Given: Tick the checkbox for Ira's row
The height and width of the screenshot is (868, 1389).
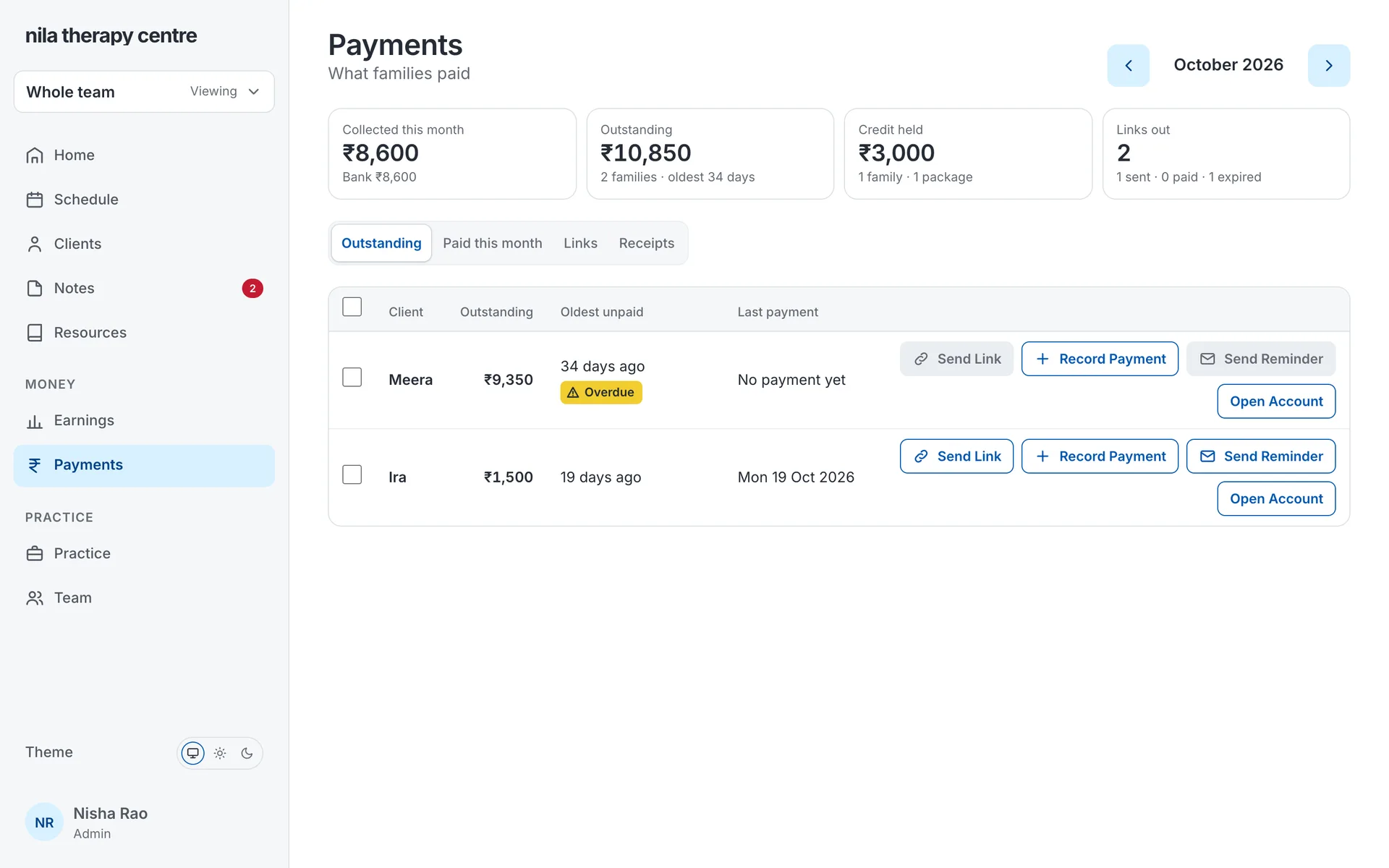Looking at the screenshot, I should (352, 475).
